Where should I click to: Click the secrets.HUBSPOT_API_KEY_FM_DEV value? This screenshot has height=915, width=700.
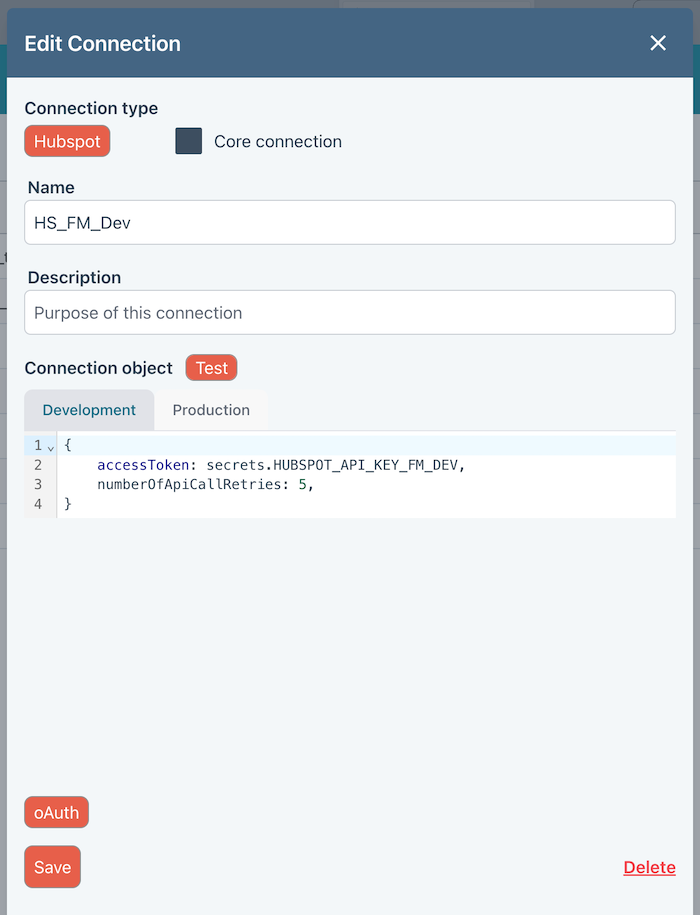pos(335,465)
